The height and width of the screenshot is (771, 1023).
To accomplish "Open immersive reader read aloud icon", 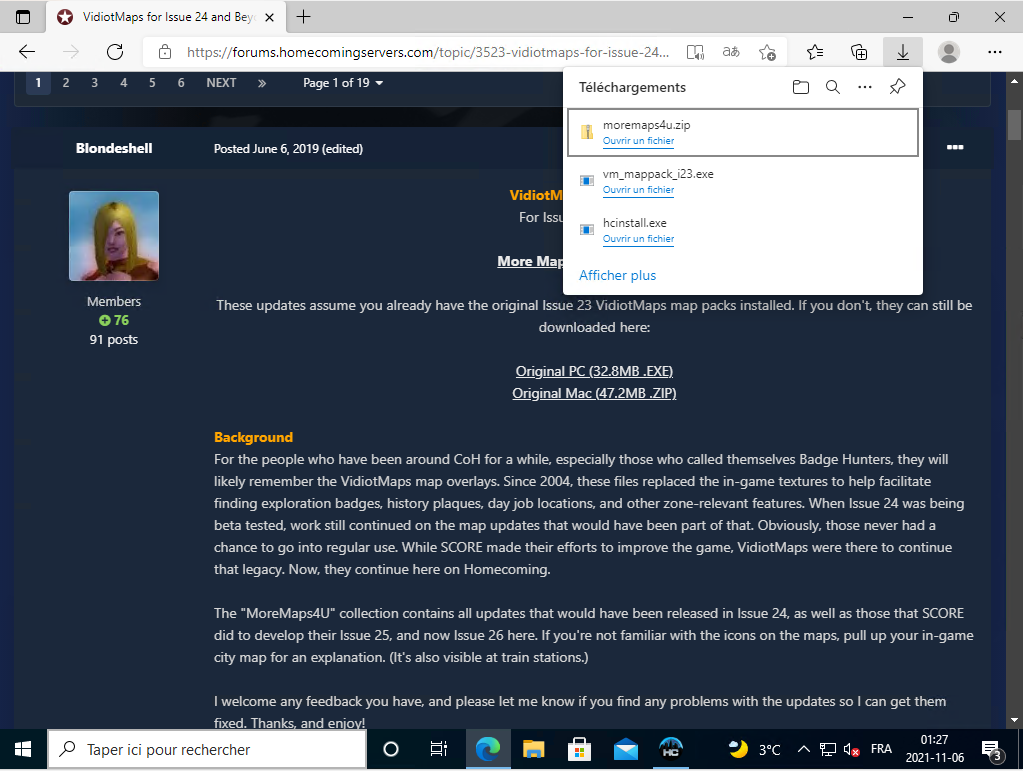I will pyautogui.click(x=695, y=52).
